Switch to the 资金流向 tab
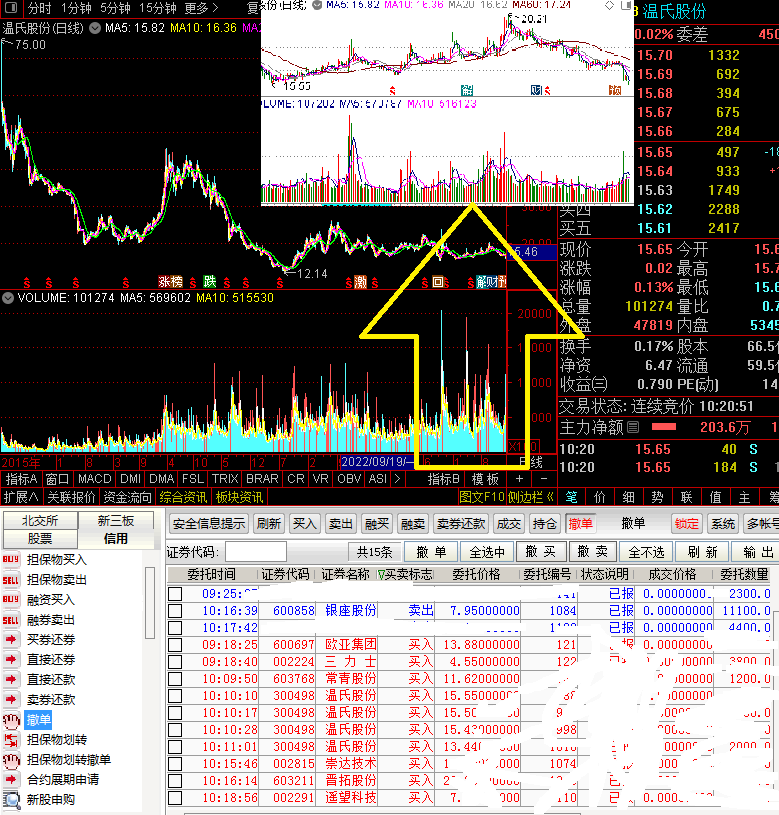 pos(127,497)
